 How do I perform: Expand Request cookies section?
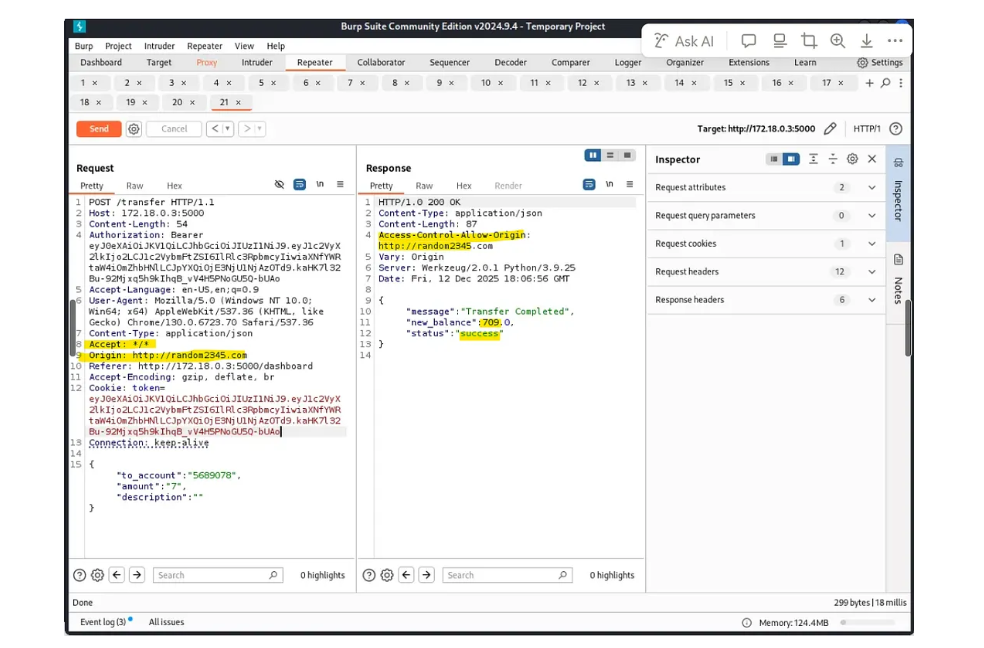766,243
